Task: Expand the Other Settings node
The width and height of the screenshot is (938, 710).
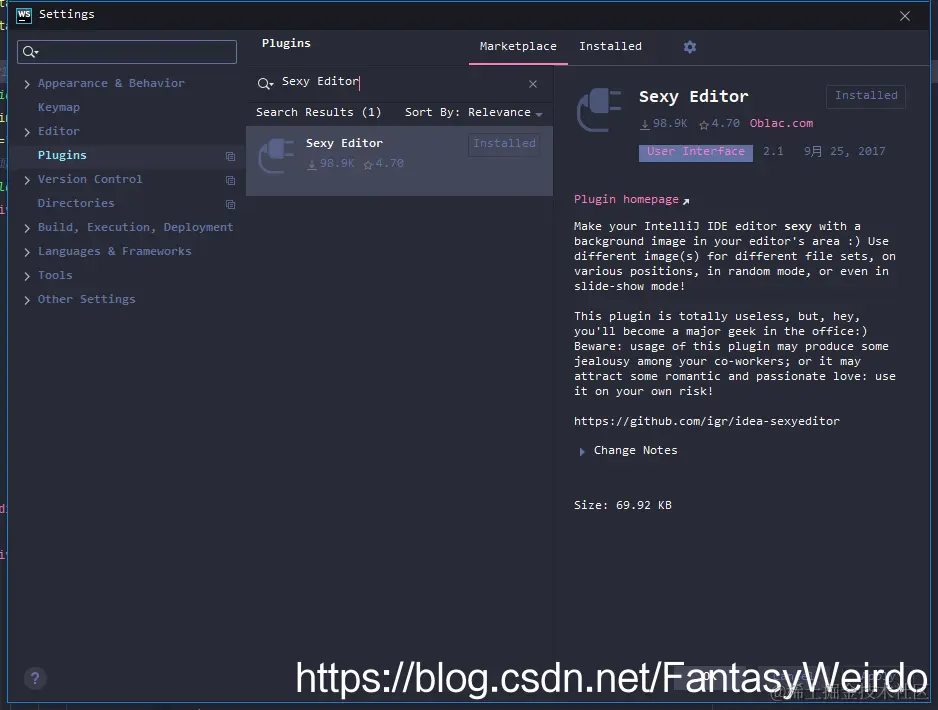Action: [x=27, y=300]
